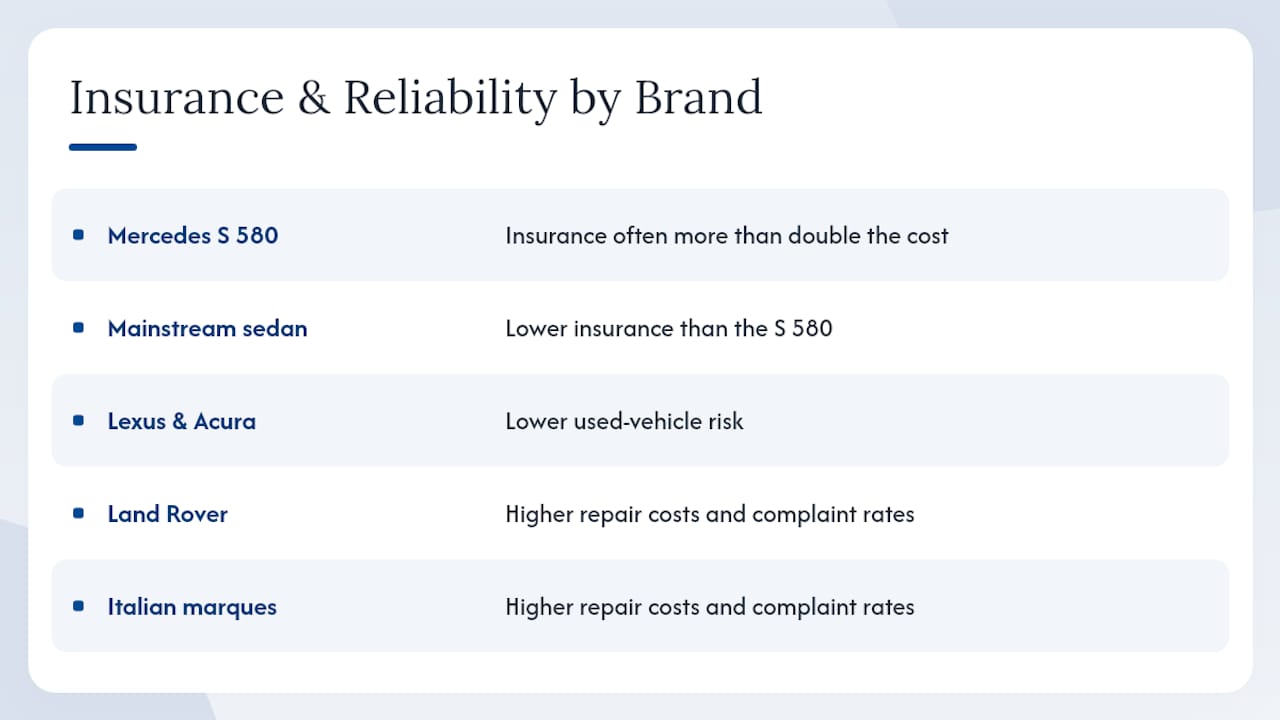Click the blue underline accent below the title
Image resolution: width=1280 pixels, height=720 pixels.
(103, 147)
